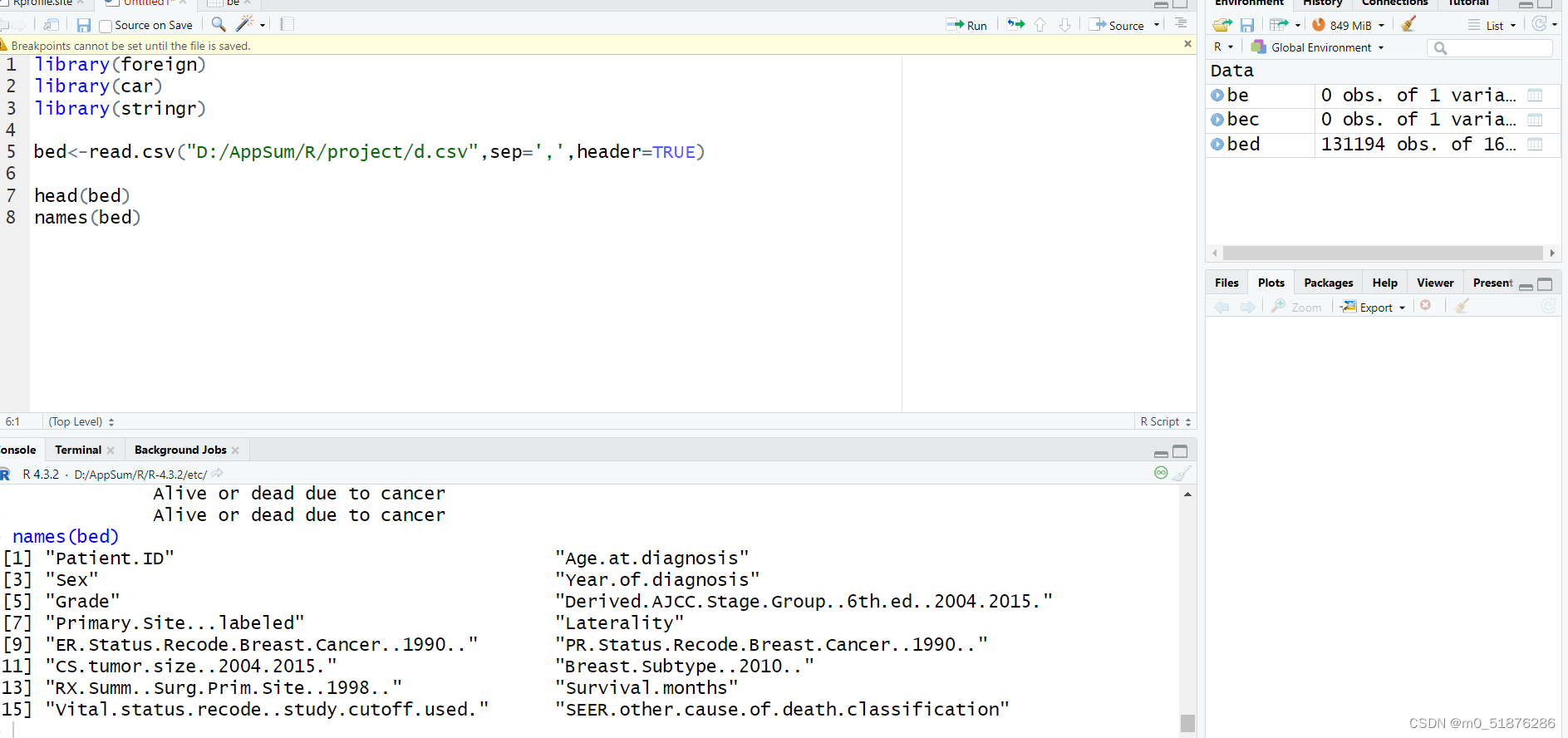Maximize the console pane
Viewport: 1568px width, 738px height.
[x=1180, y=451]
